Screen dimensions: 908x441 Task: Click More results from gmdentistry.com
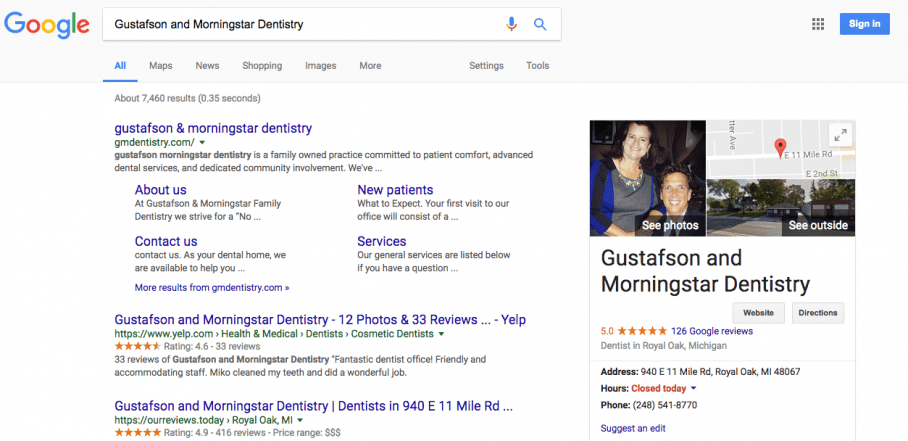[x=212, y=287]
